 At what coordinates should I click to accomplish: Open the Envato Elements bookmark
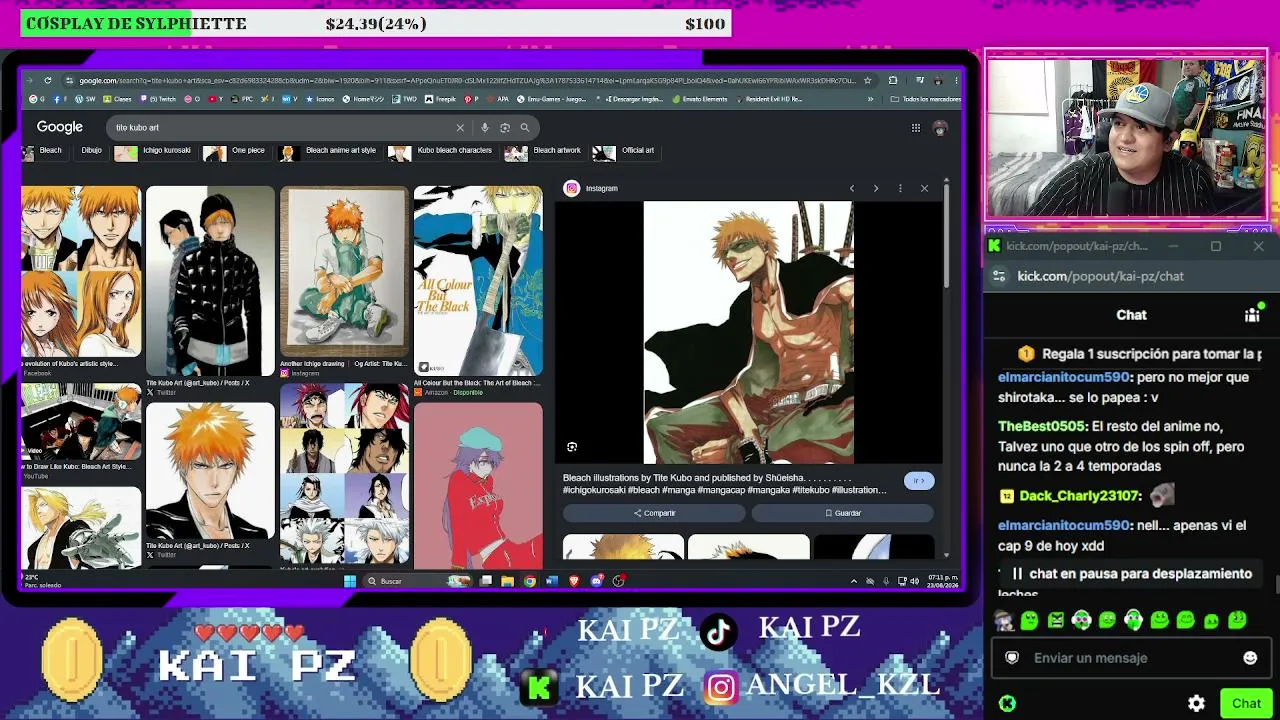(x=700, y=99)
